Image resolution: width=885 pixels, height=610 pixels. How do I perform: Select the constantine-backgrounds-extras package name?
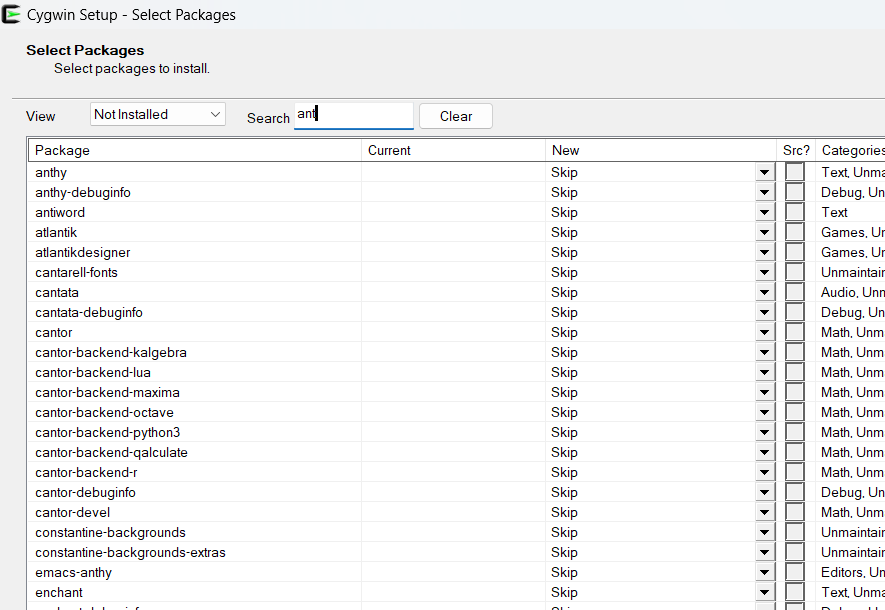tap(130, 552)
